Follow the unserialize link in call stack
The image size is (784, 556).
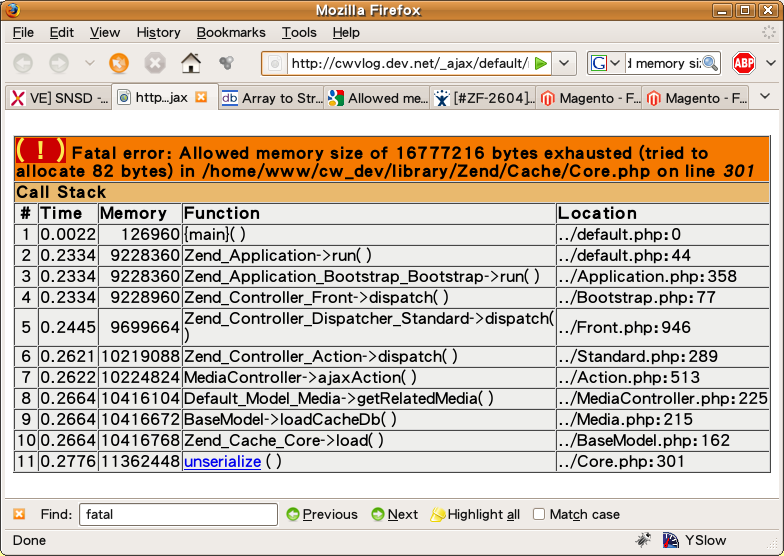pos(222,461)
